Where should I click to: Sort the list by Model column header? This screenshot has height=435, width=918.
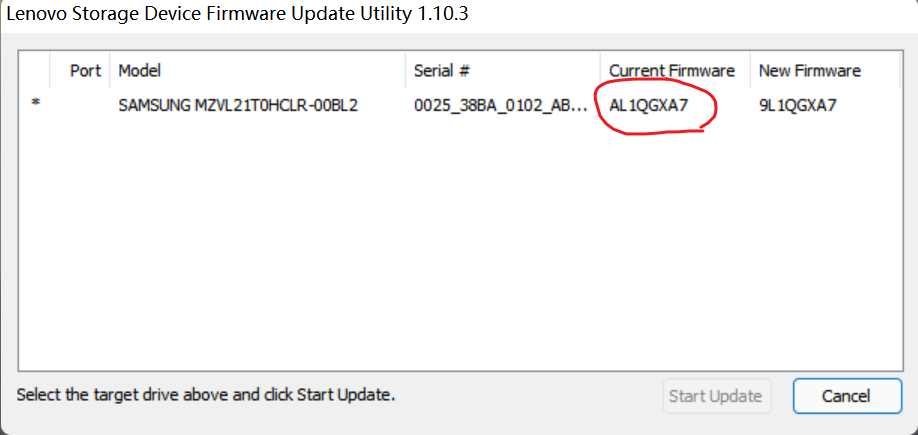pos(139,71)
